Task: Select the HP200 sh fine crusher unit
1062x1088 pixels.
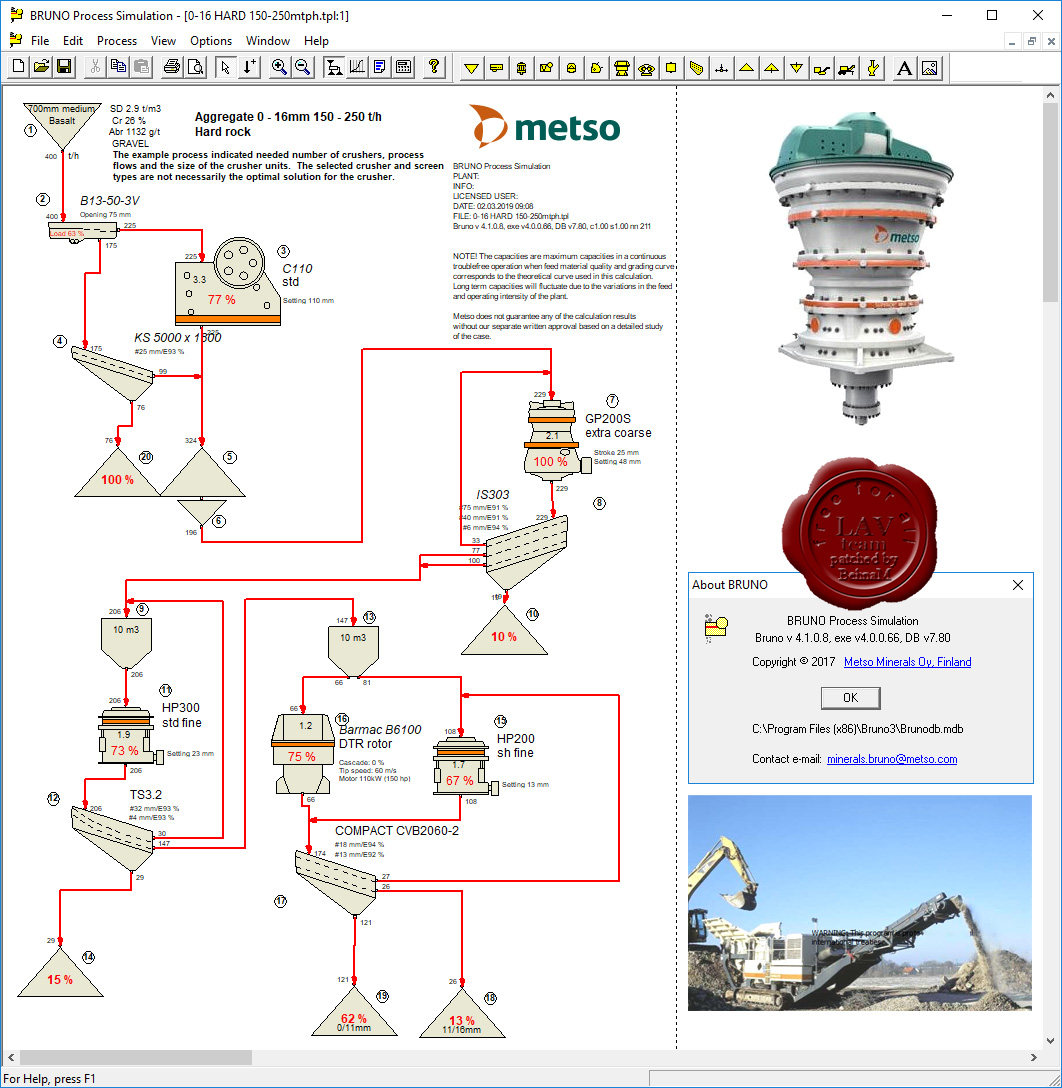Action: [x=463, y=767]
